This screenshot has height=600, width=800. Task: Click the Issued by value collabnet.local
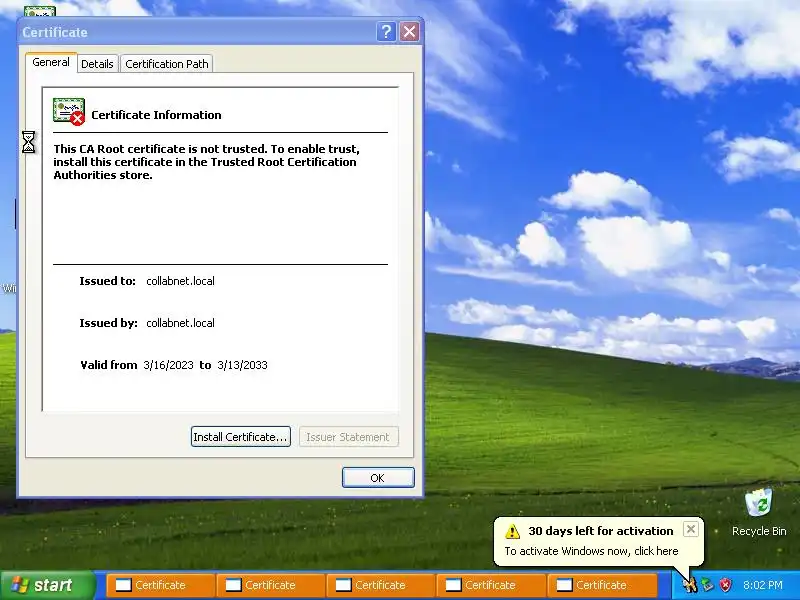(180, 323)
